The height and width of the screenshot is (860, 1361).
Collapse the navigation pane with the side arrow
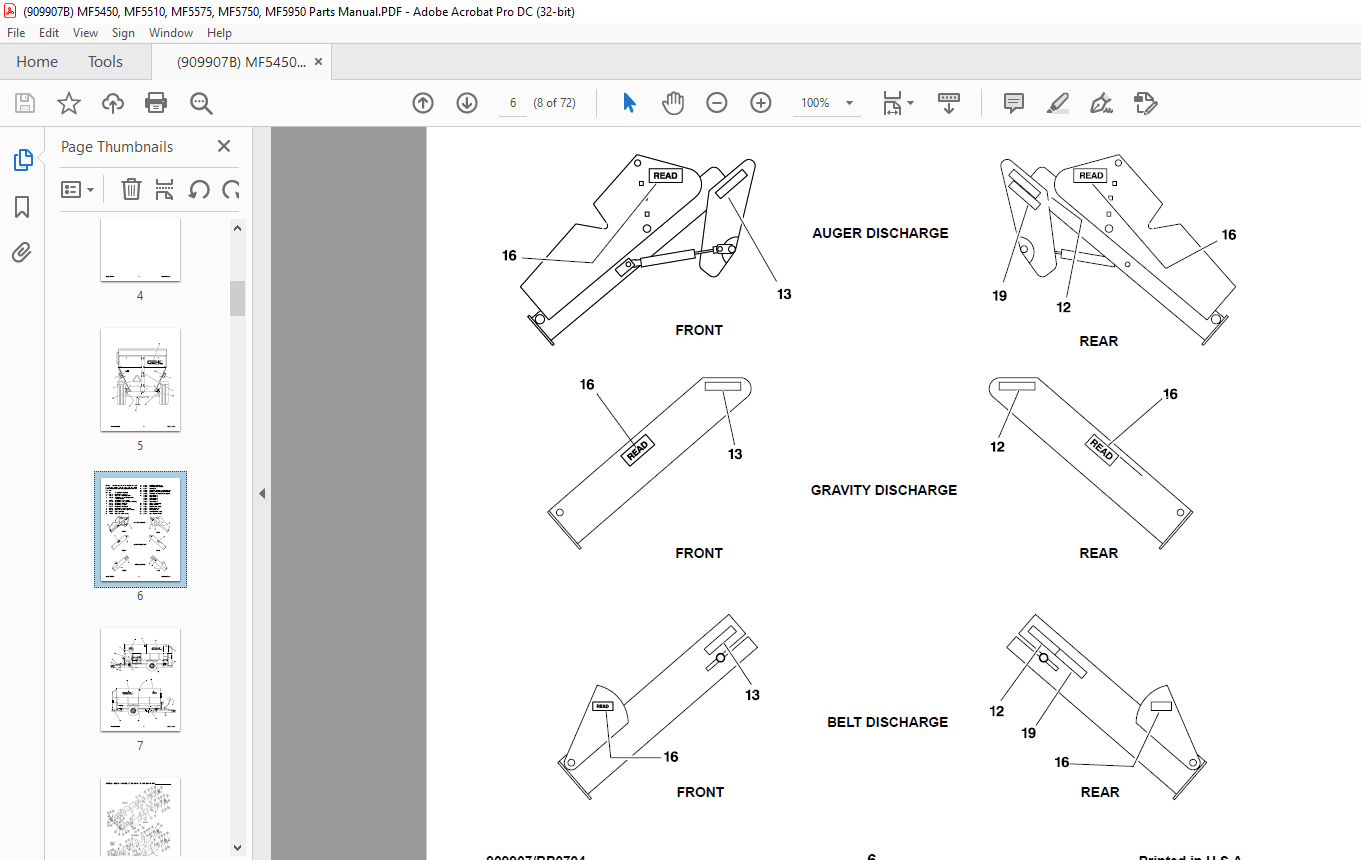coord(262,493)
